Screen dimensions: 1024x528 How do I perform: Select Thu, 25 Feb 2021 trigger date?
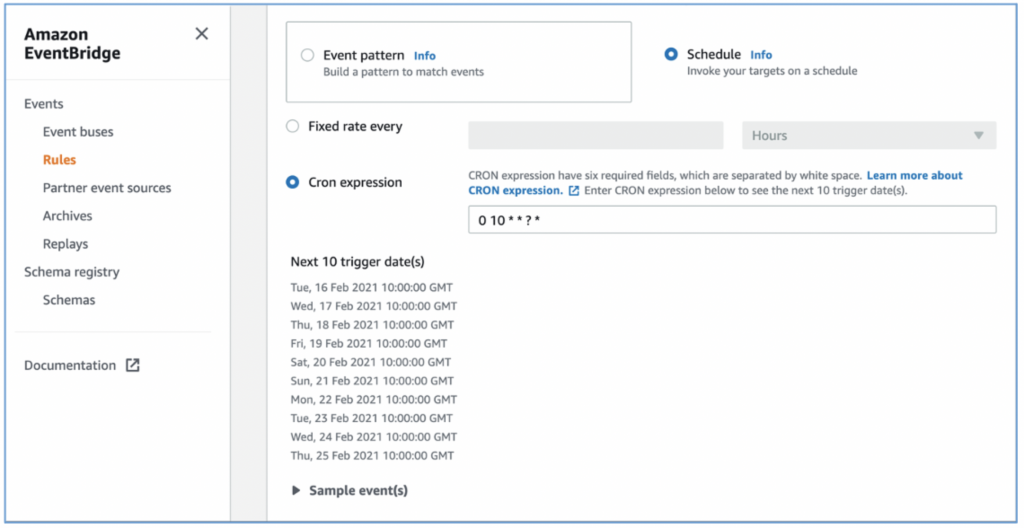[372, 455]
